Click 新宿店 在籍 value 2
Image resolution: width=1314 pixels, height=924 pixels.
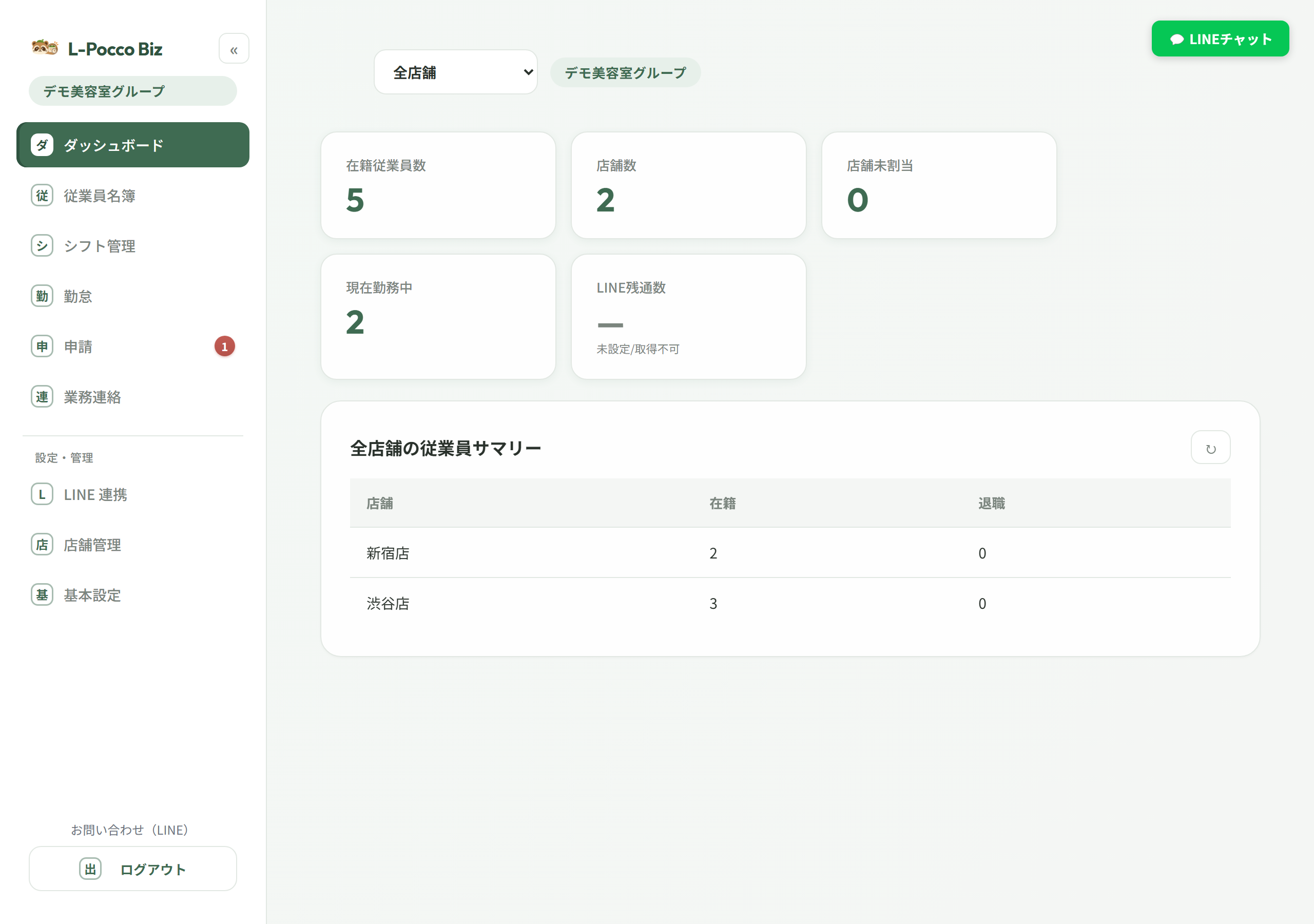(713, 553)
